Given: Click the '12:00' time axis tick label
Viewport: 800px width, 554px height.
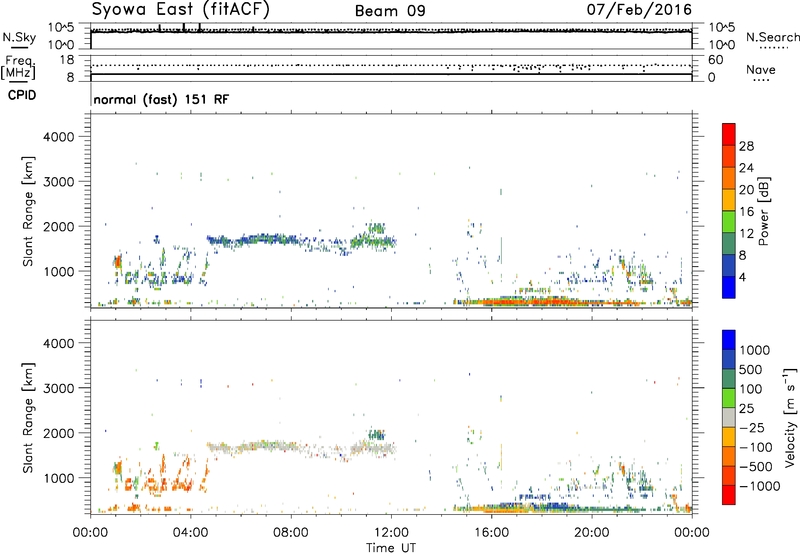Looking at the screenshot, I should click(391, 533).
